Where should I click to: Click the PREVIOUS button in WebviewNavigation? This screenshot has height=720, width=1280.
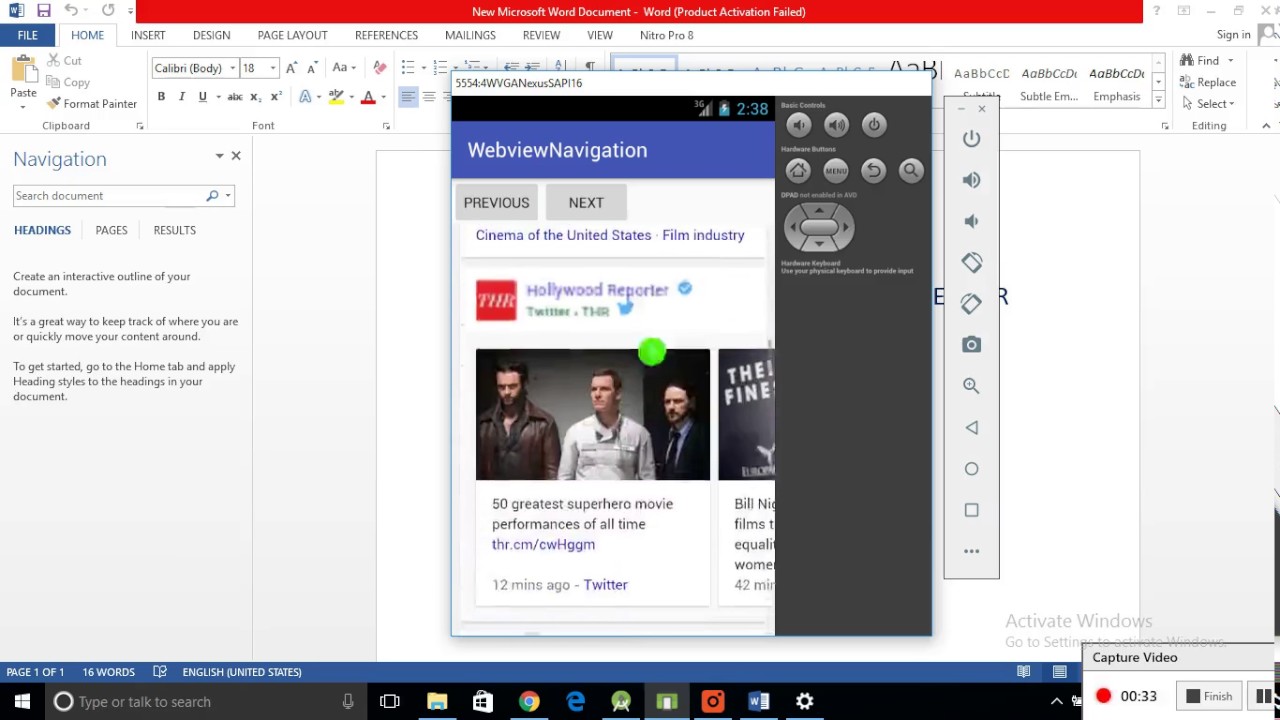tap(496, 202)
